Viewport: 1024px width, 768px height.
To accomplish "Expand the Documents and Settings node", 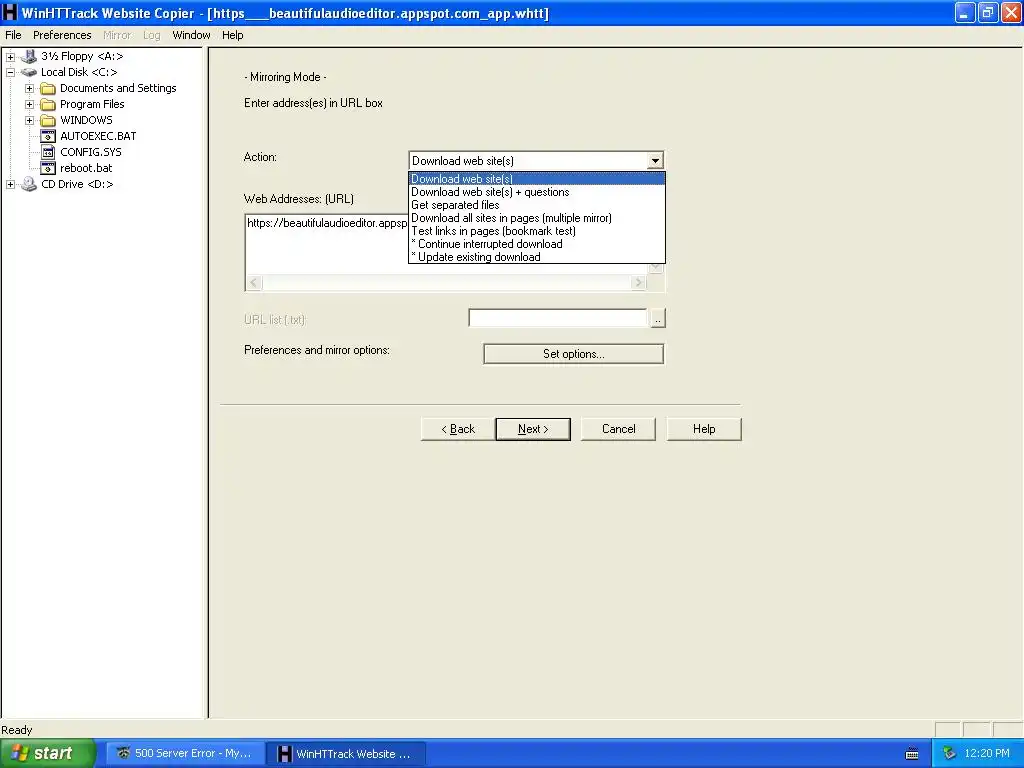I will tap(29, 88).
